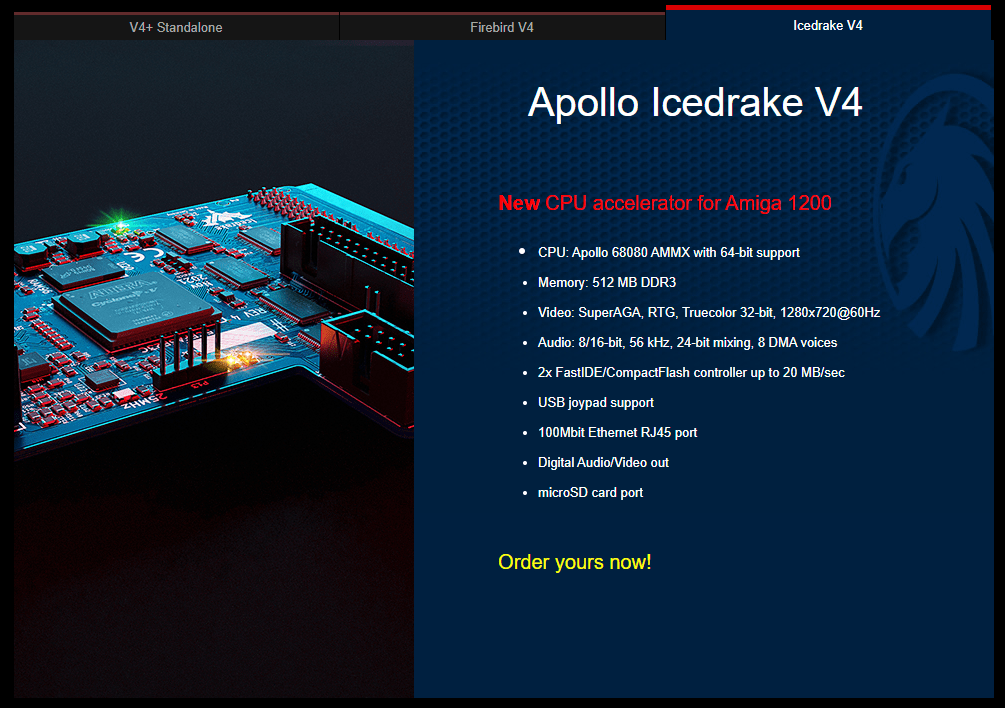Switch to the V4+ Standalone tab

tap(176, 27)
